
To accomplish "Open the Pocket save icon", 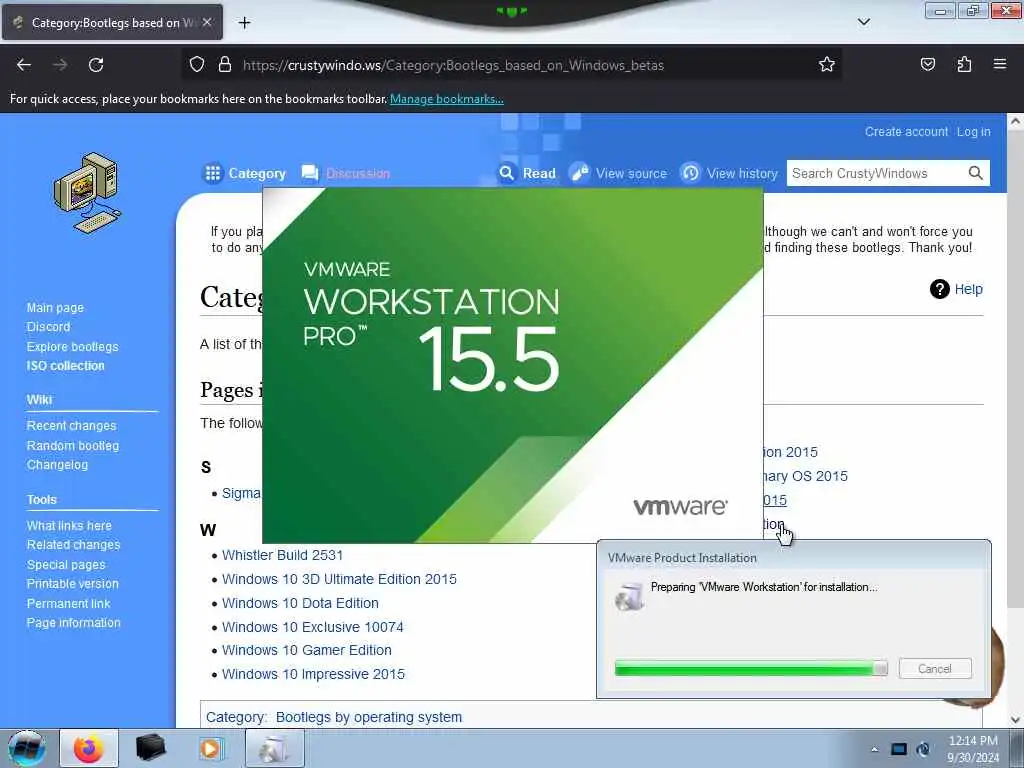I will point(927,64).
